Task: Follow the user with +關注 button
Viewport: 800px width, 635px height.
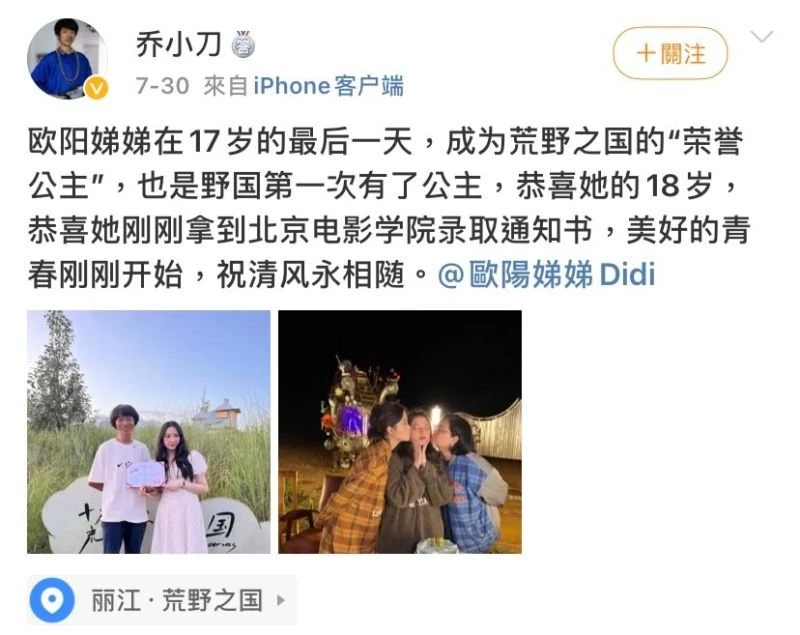Action: (x=670, y=53)
